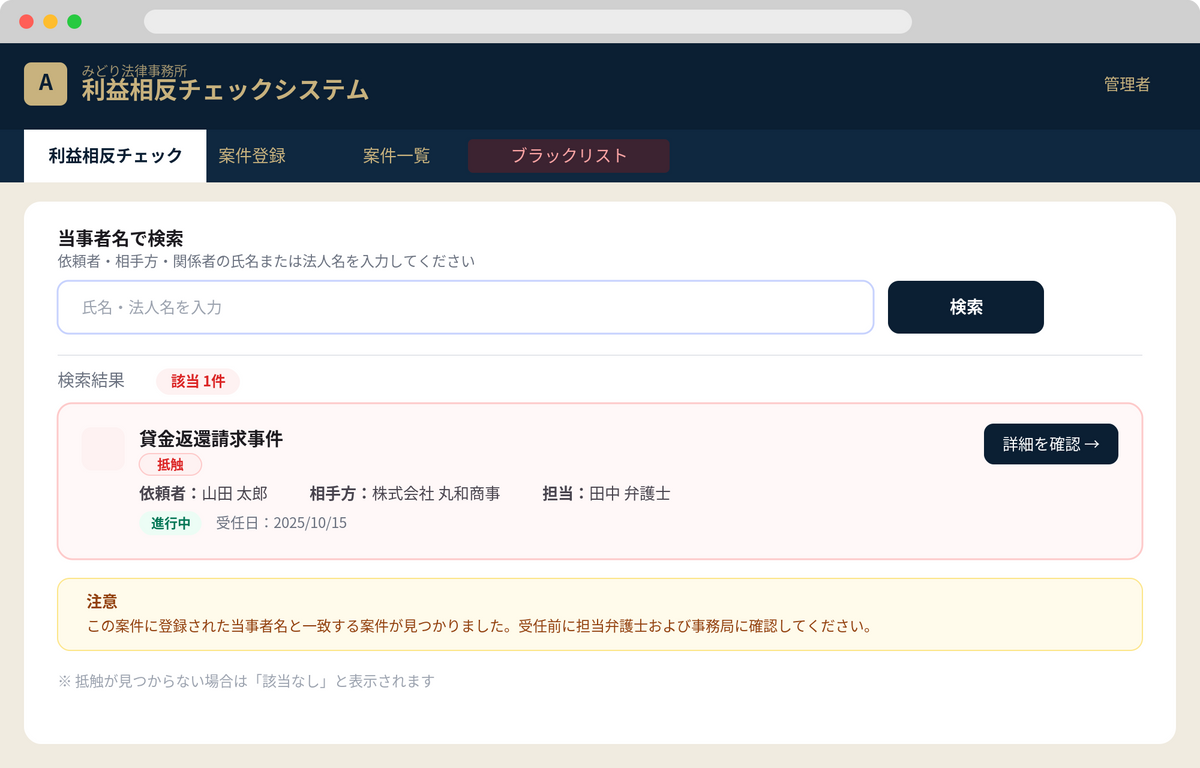Click the browser address bar
This screenshot has height=768, width=1200.
(528, 22)
